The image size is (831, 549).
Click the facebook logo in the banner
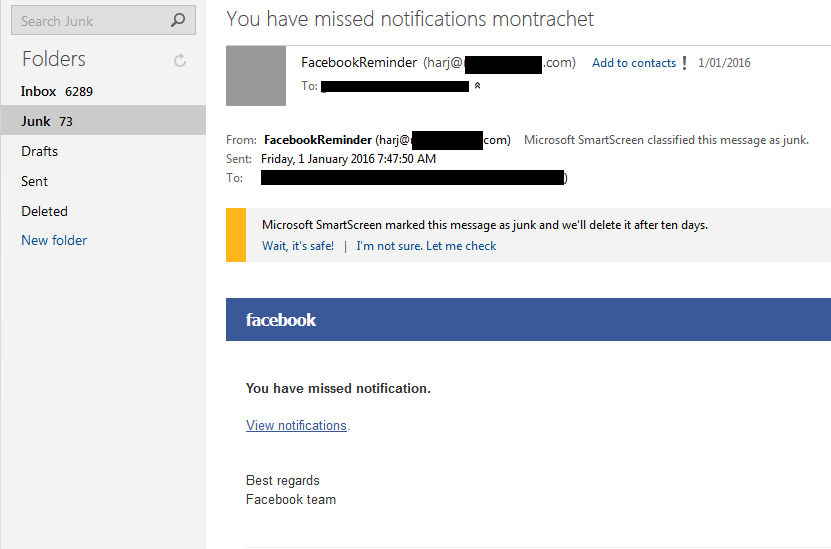point(281,320)
